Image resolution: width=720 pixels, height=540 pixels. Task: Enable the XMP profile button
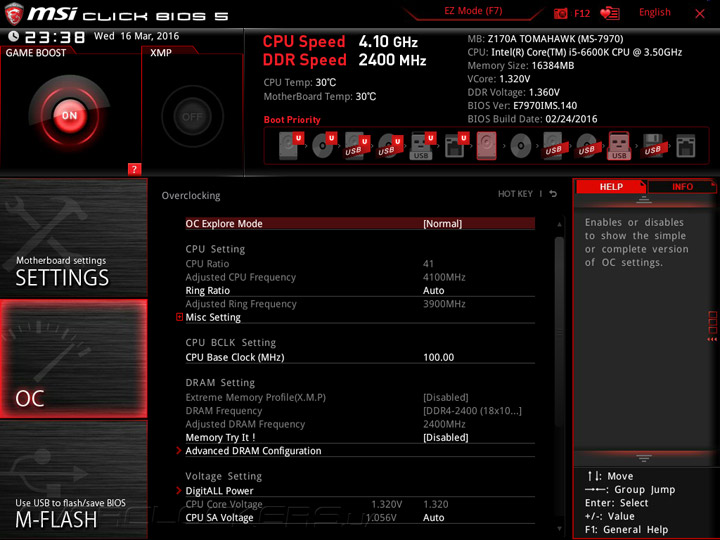click(x=192, y=117)
